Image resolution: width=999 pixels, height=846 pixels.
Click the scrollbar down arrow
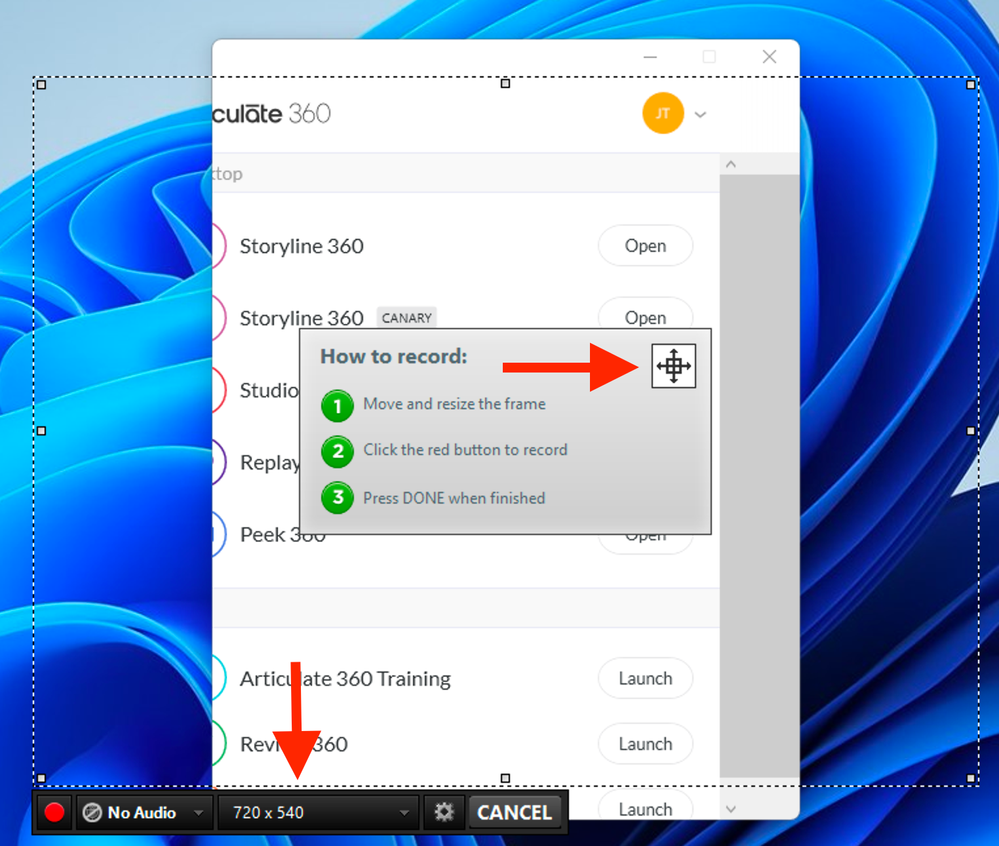(x=731, y=809)
